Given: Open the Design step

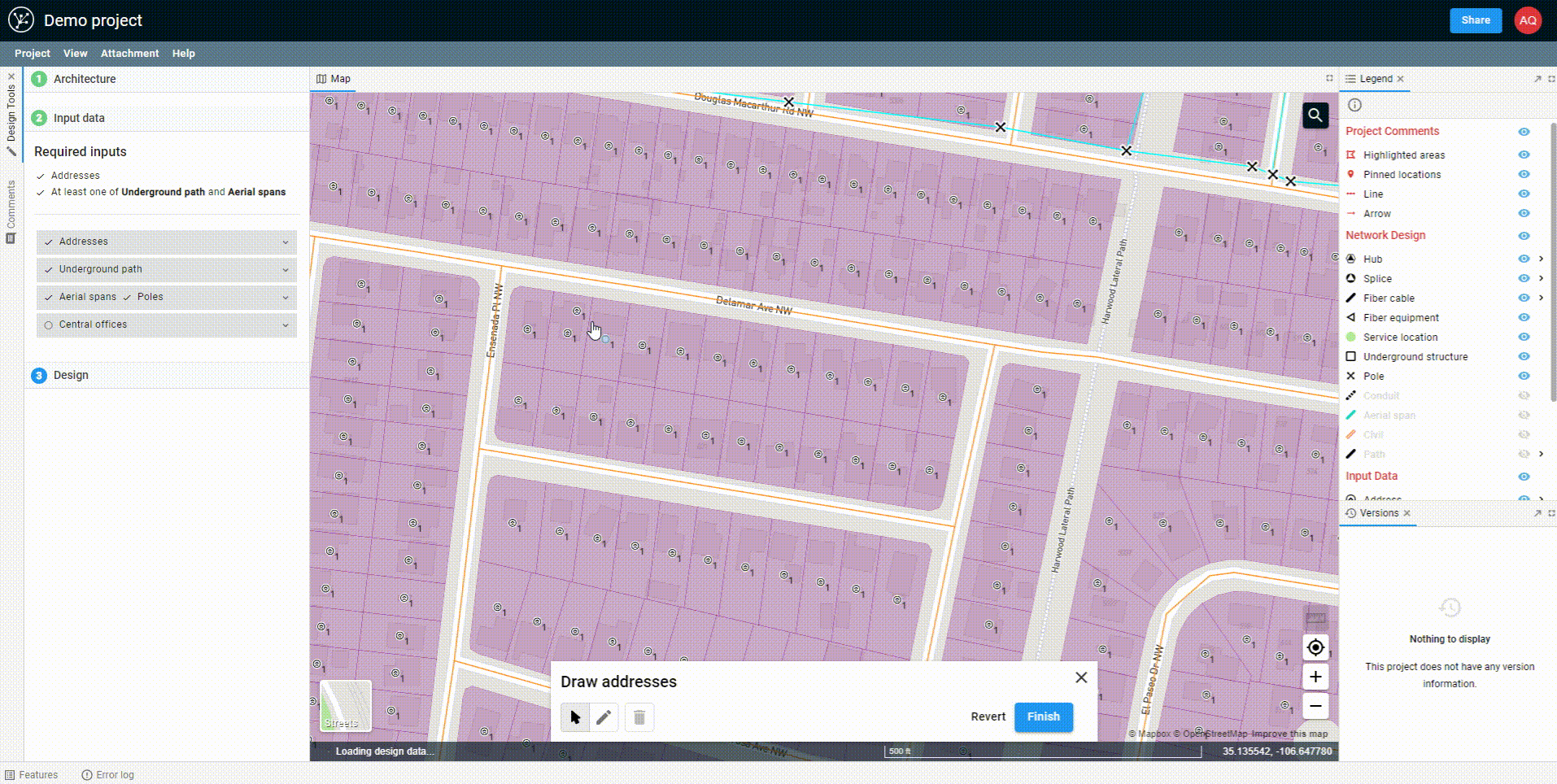Looking at the screenshot, I should [x=167, y=375].
